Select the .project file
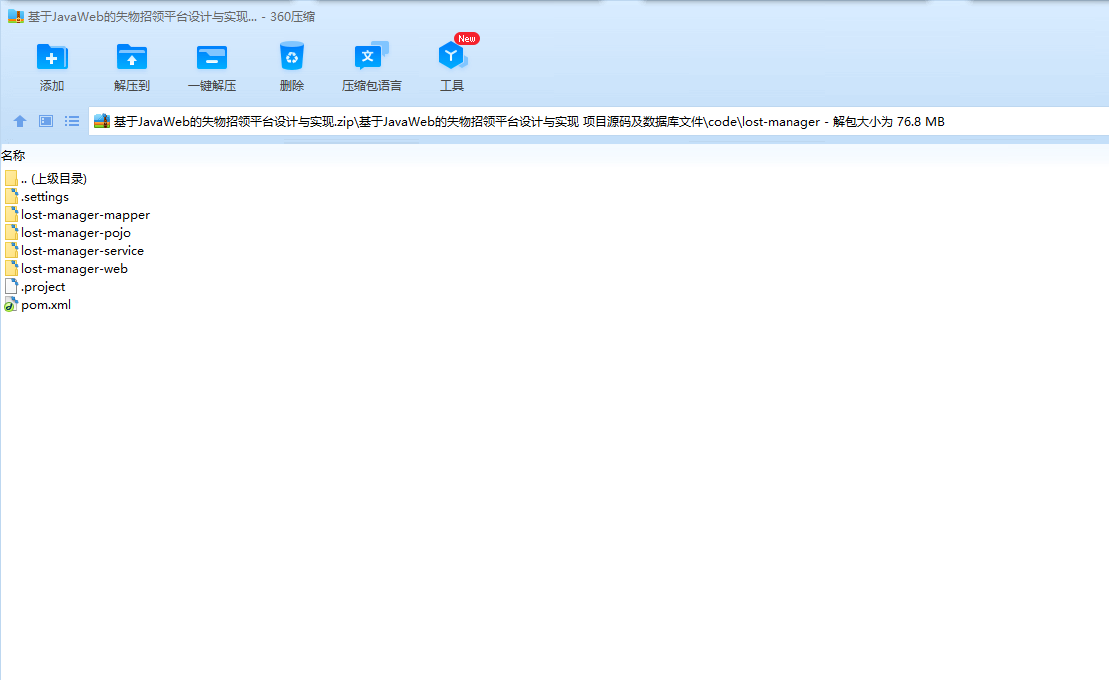Viewport: 1109px width, 680px height. click(x=35, y=287)
